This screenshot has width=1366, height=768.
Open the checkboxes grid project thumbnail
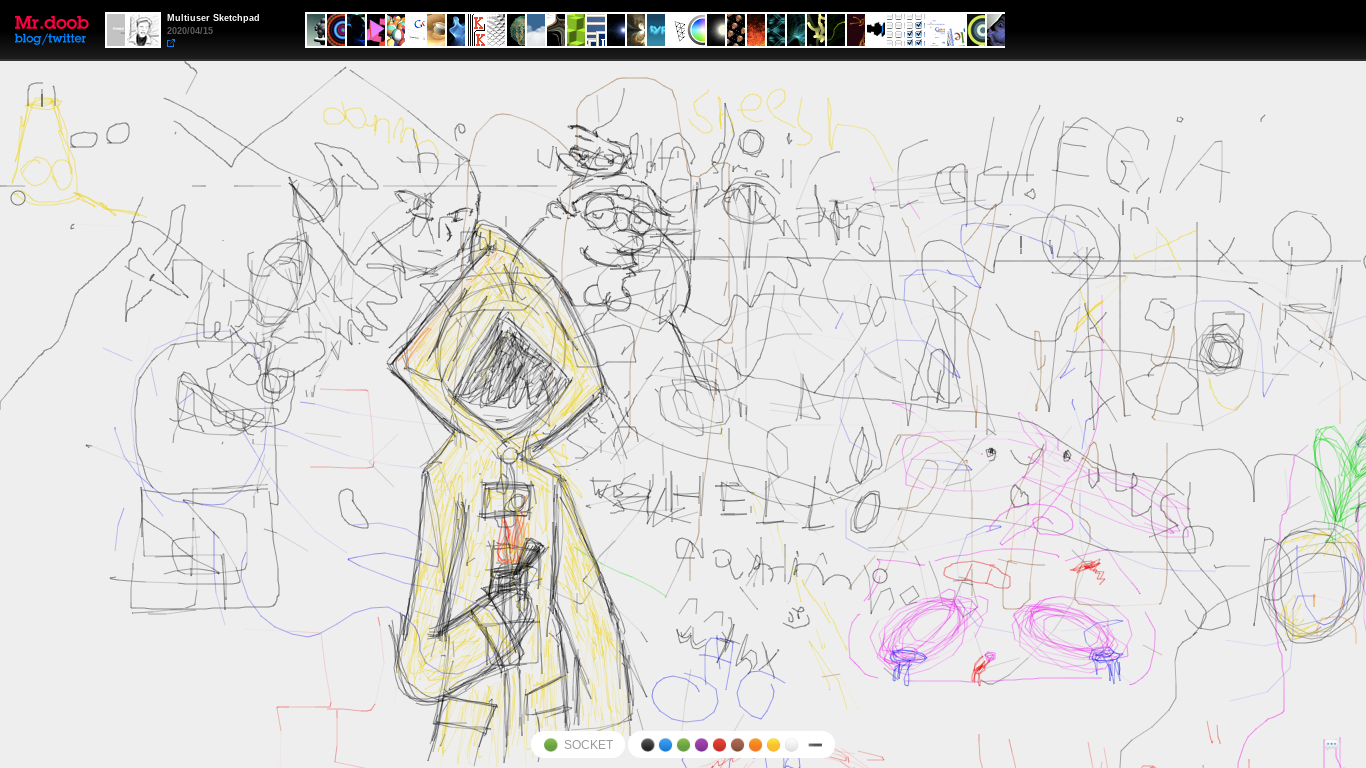[x=906, y=30]
